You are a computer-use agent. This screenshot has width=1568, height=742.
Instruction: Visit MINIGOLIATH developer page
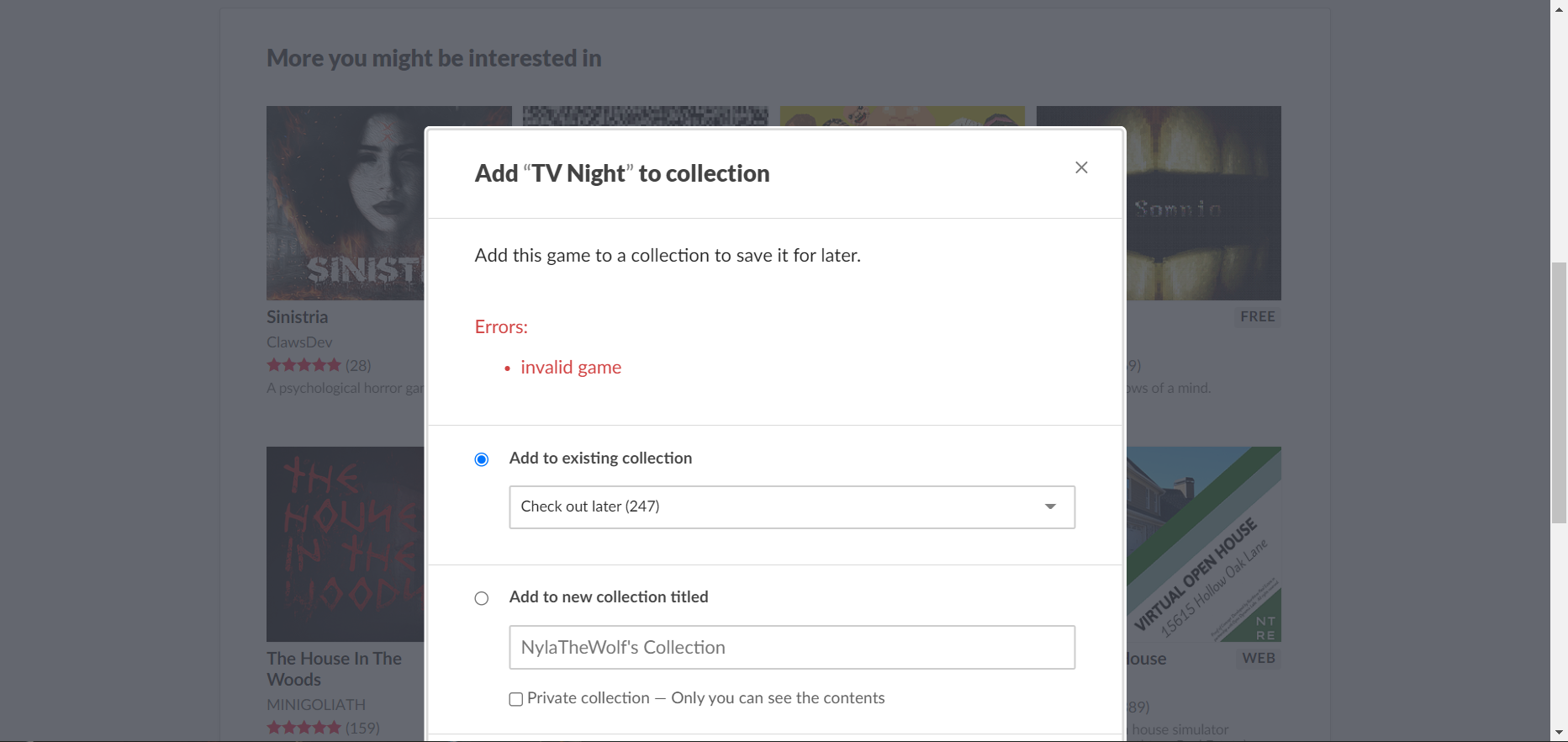coord(316,704)
